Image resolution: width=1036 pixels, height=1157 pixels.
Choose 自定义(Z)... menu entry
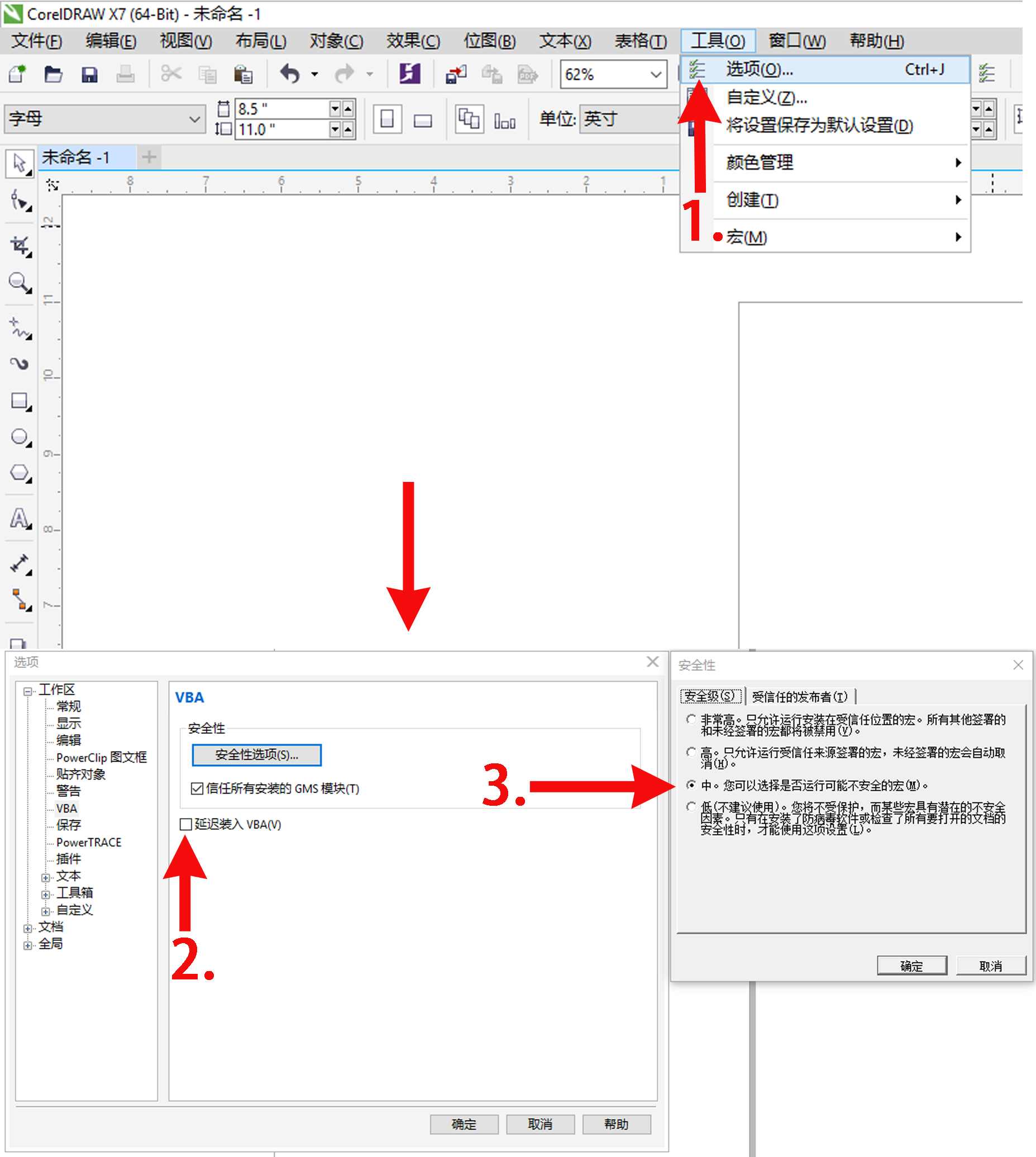825,97
